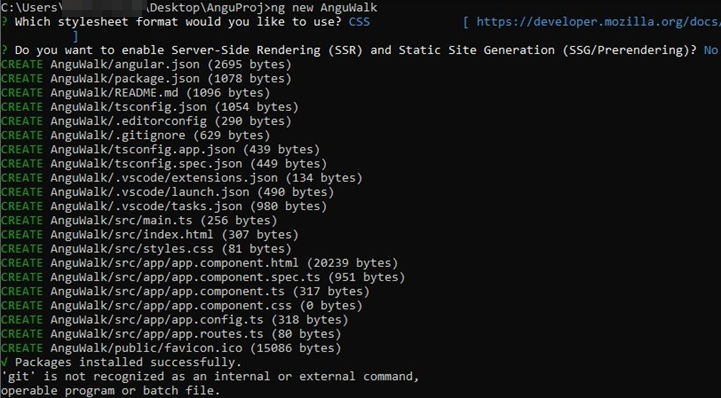Click the CSS stylesheet answer text

click(359, 22)
